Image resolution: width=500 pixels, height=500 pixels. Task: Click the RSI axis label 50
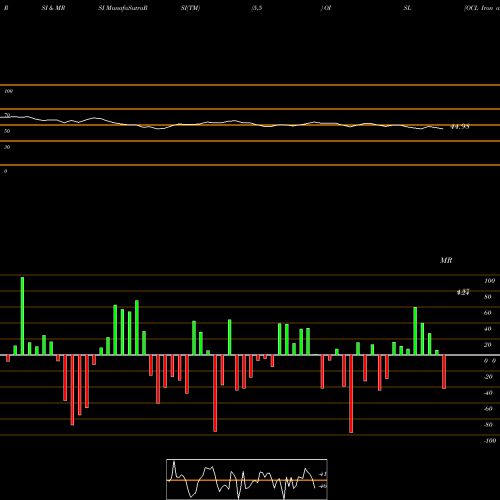tap(7, 131)
